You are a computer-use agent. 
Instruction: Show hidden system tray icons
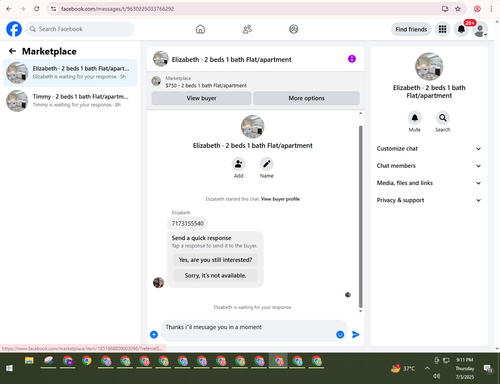coord(427,368)
